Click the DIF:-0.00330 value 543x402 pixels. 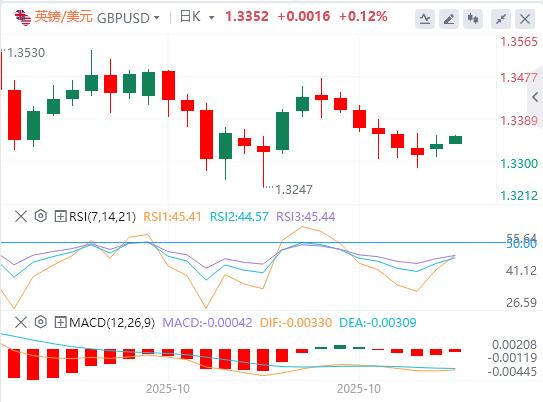tap(296, 323)
